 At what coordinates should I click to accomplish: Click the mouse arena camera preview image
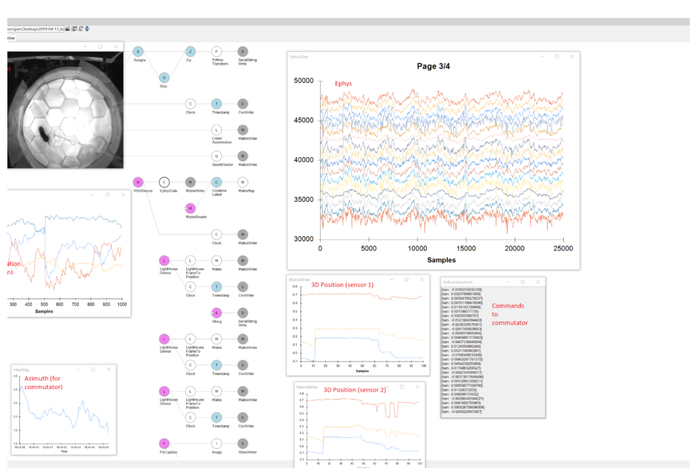tap(65, 110)
